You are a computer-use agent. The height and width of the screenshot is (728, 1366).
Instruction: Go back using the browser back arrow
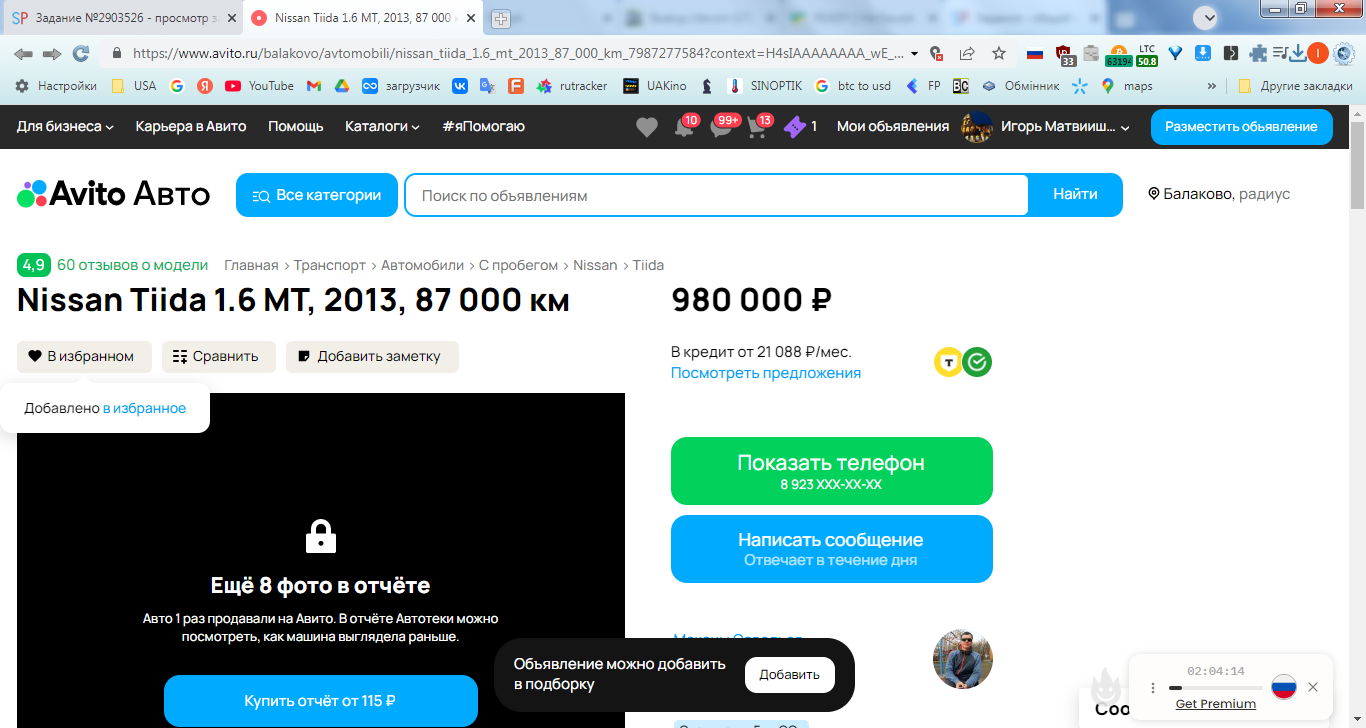pyautogui.click(x=23, y=54)
